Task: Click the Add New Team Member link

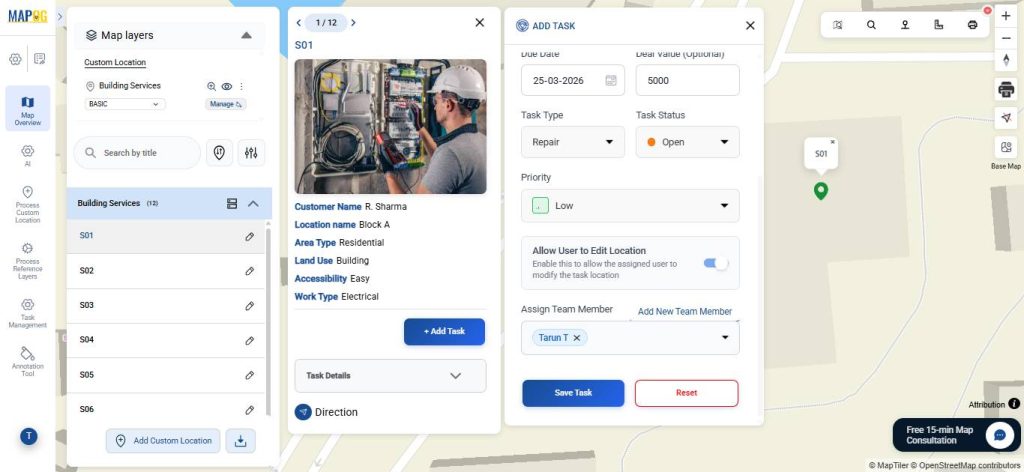Action: tap(684, 311)
